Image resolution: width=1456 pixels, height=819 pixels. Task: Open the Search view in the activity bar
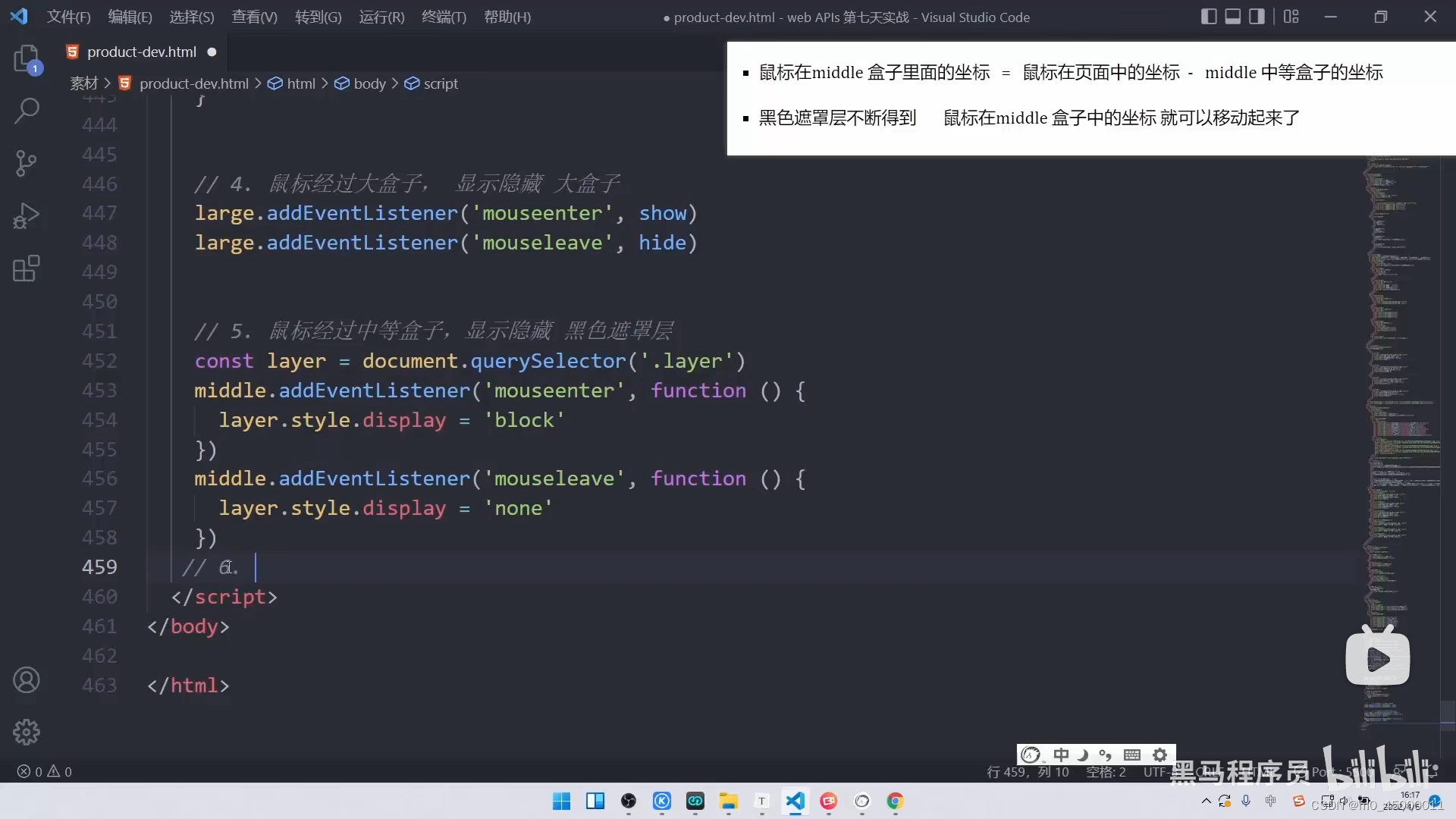tap(27, 111)
